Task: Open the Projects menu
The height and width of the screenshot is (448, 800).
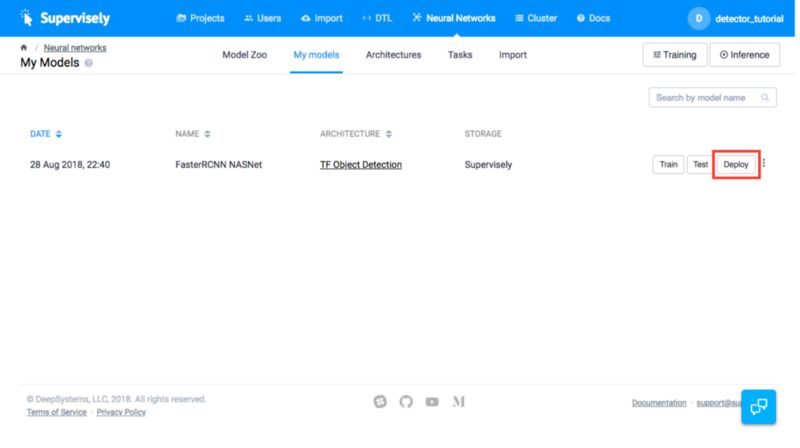Action: (x=200, y=18)
